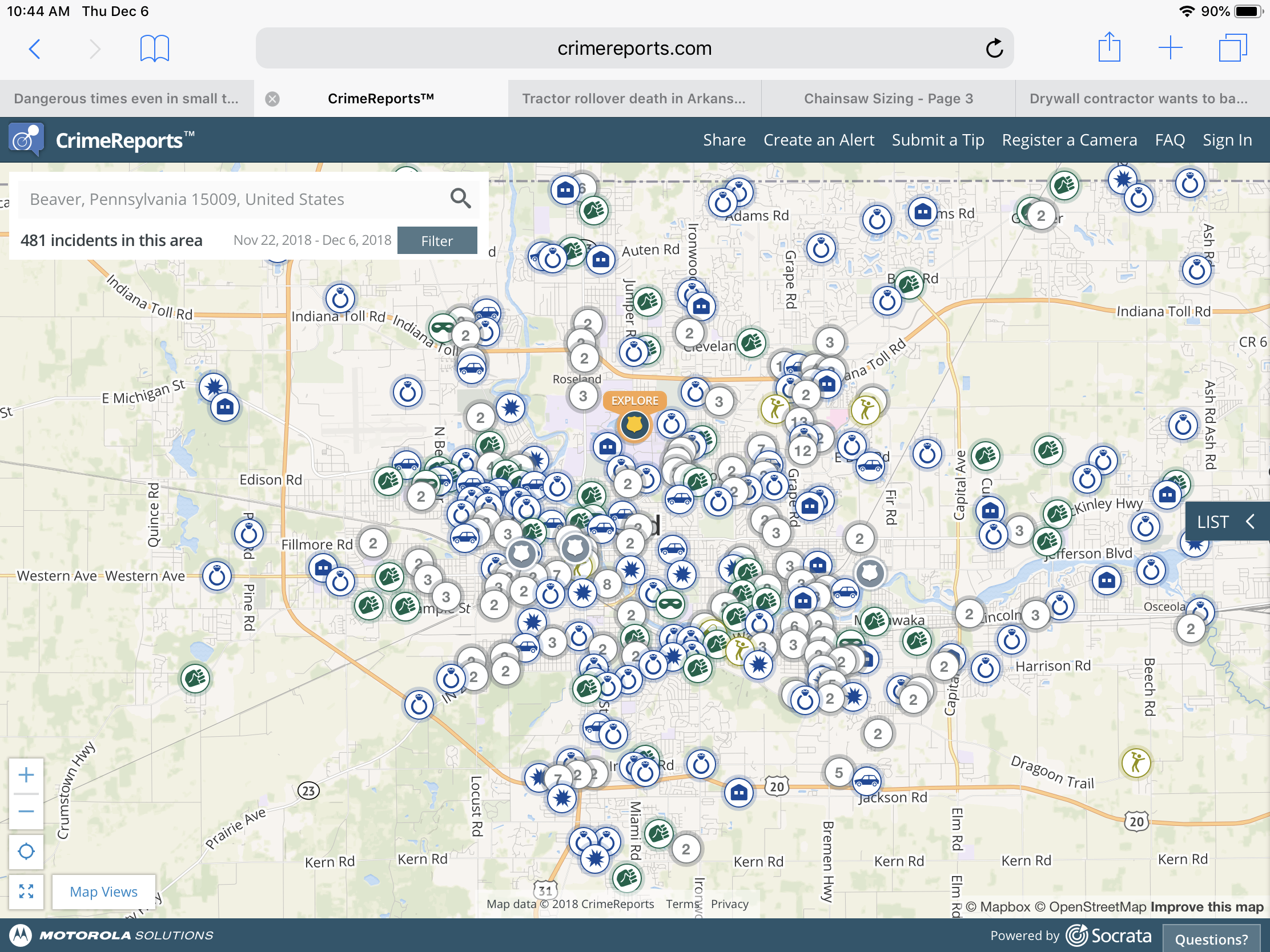Click assault fist marker near Crumstown Hwy

(x=195, y=679)
